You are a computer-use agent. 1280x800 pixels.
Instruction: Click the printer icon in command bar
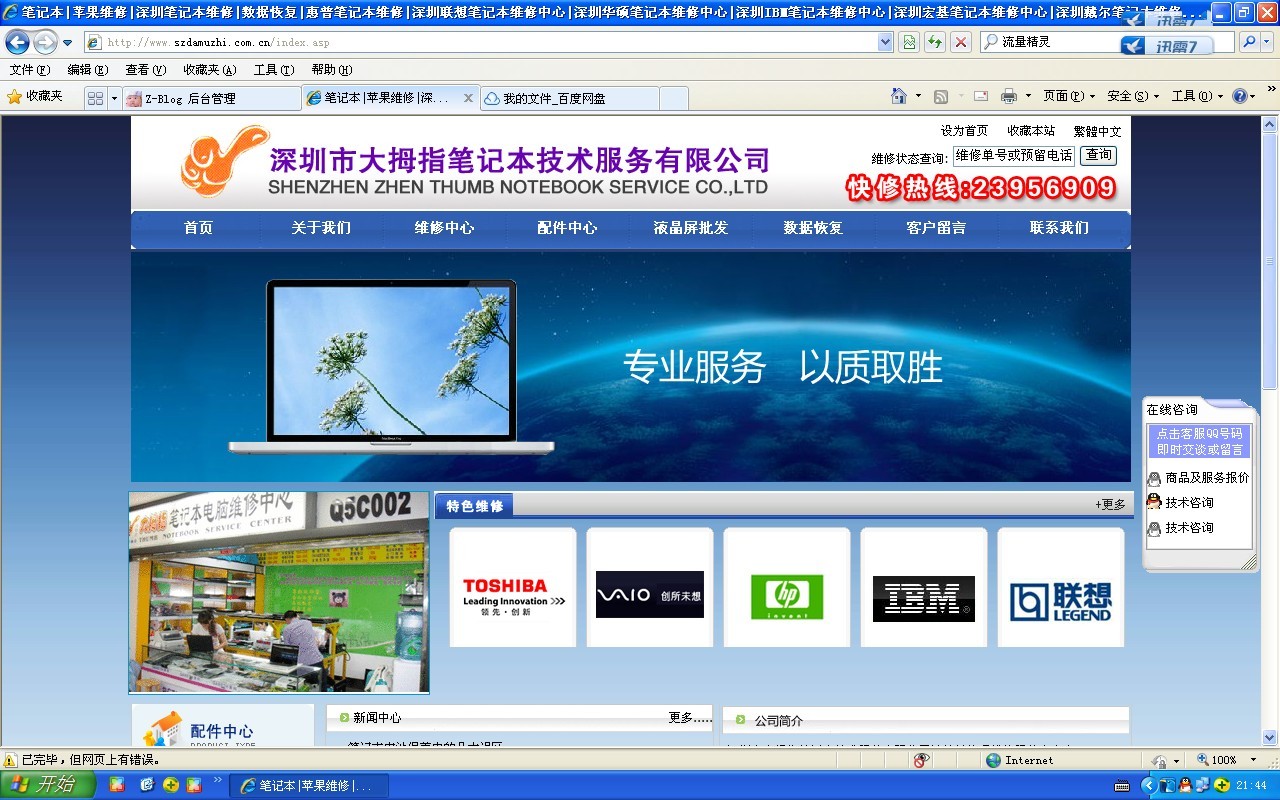click(1009, 97)
